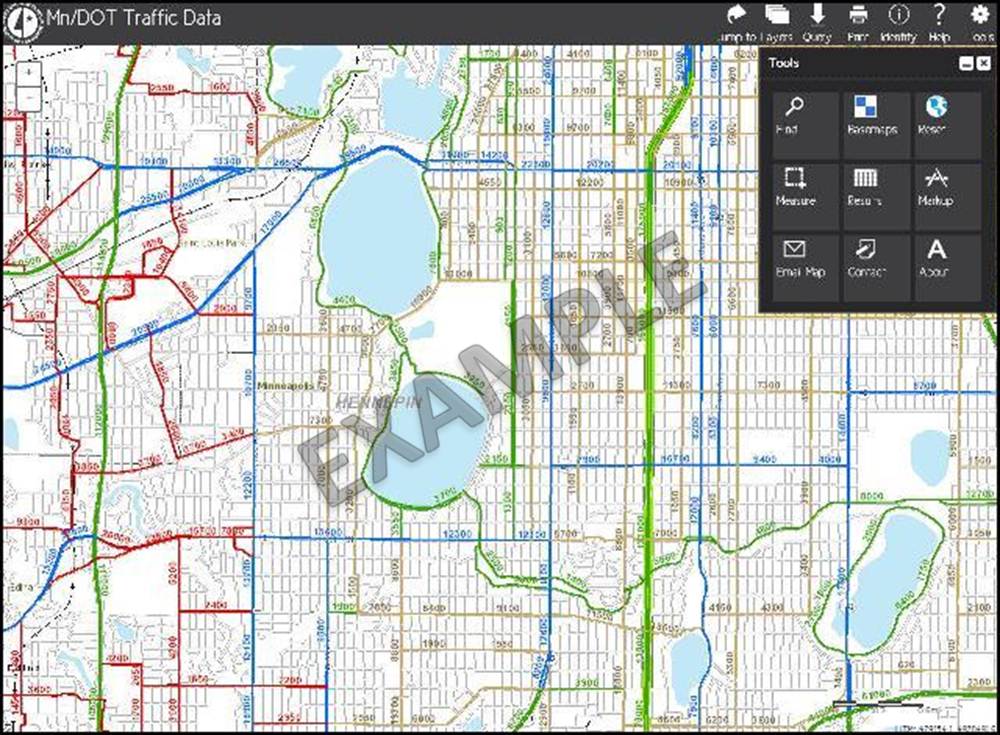Viewport: 1000px width, 735px height.
Task: Minimize the Tools panel
Action: [966, 63]
